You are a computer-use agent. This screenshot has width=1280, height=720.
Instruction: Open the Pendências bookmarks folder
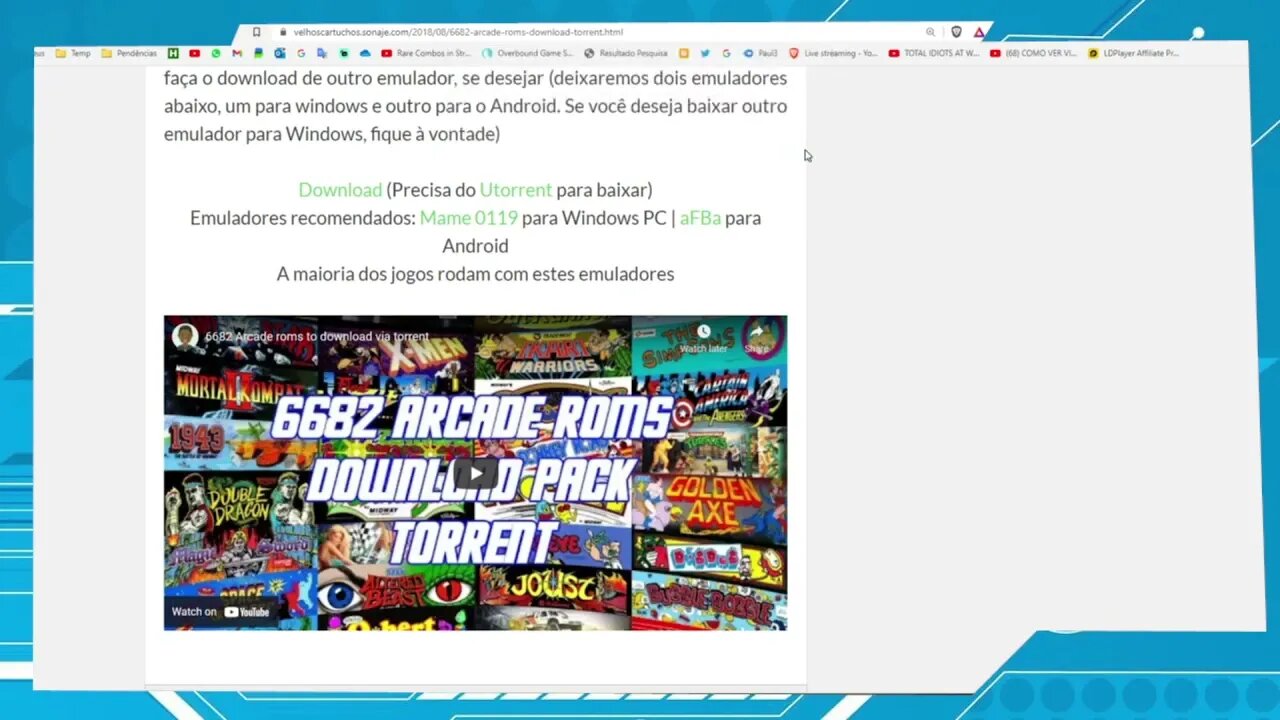[x=128, y=53]
